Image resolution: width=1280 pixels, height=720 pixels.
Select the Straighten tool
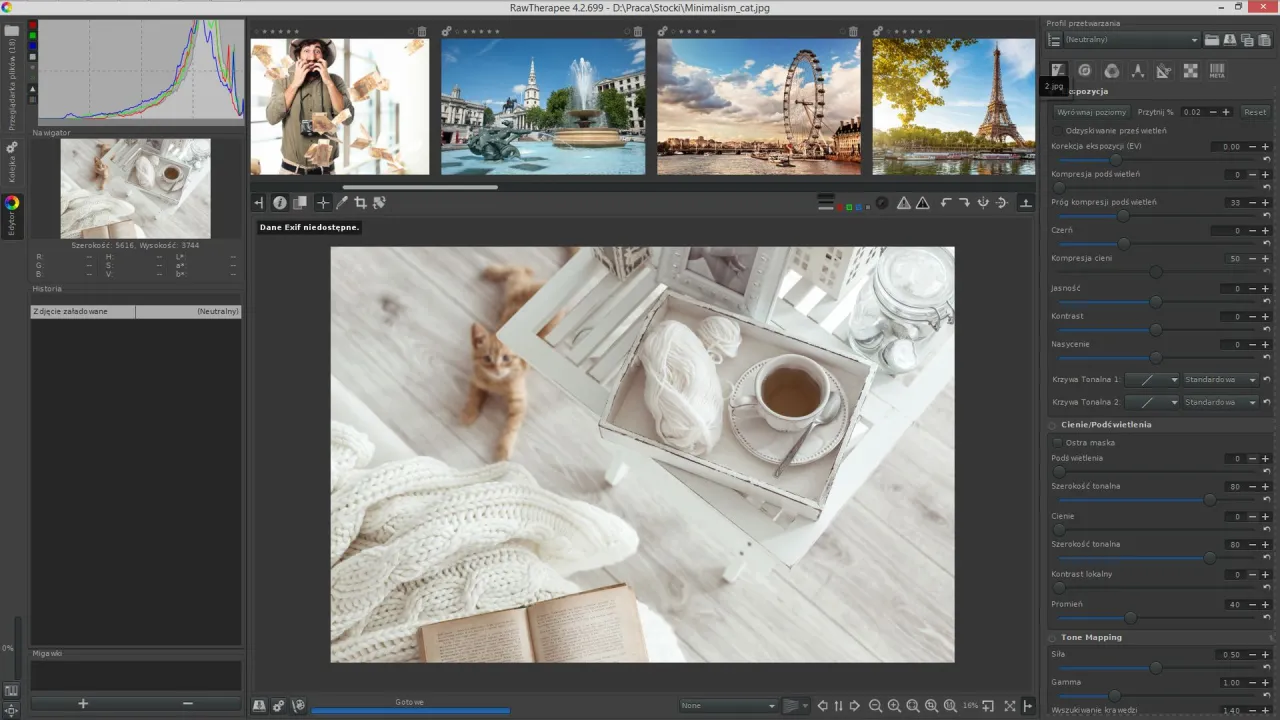point(379,202)
